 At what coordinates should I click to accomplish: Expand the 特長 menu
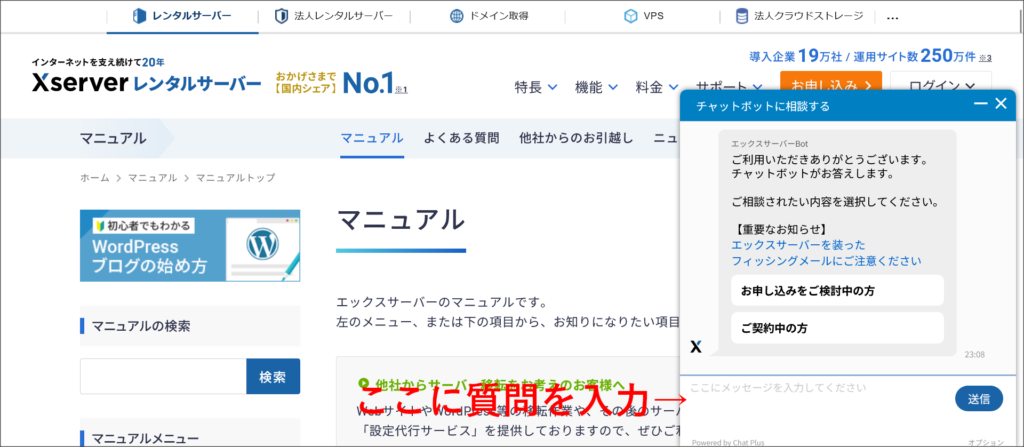click(x=536, y=87)
